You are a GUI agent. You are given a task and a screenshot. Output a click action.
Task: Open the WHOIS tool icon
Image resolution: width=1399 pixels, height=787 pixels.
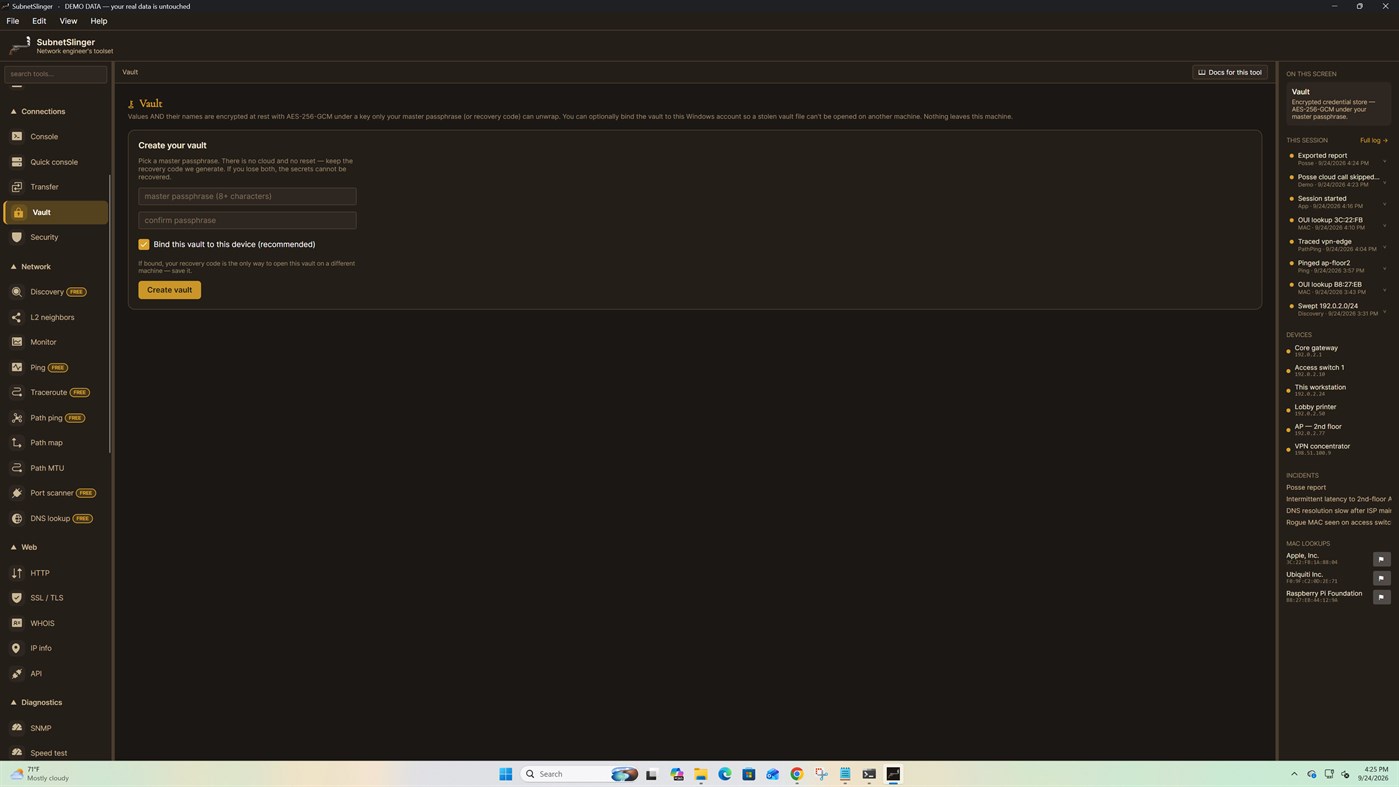pyautogui.click(x=17, y=623)
